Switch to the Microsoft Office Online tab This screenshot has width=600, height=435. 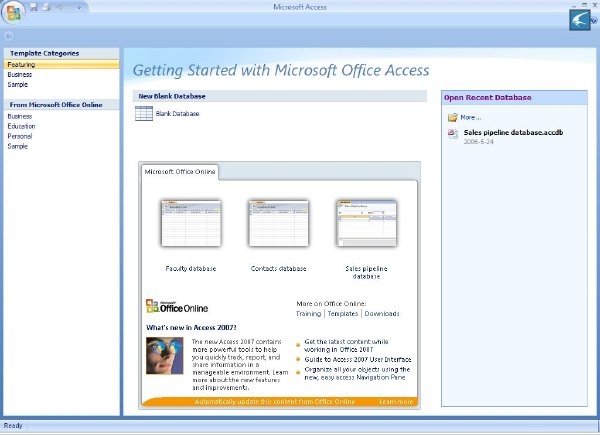pos(180,172)
